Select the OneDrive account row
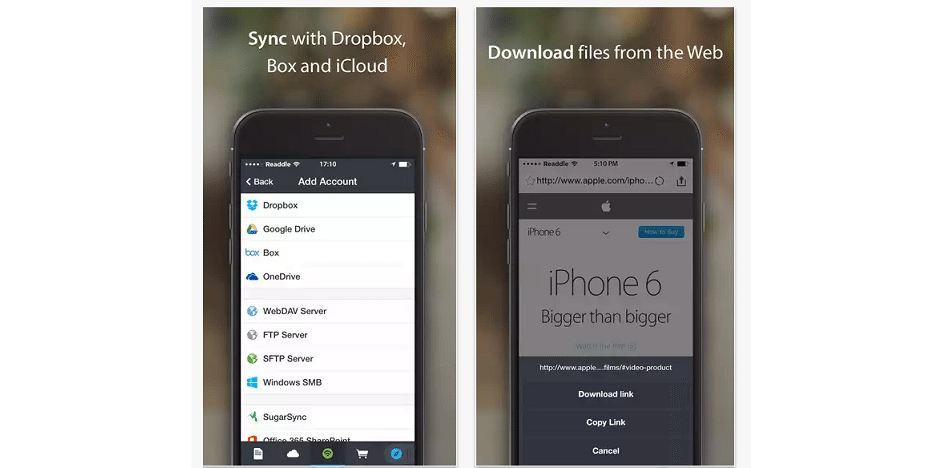Viewport: 951px width, 468px height. coord(328,276)
